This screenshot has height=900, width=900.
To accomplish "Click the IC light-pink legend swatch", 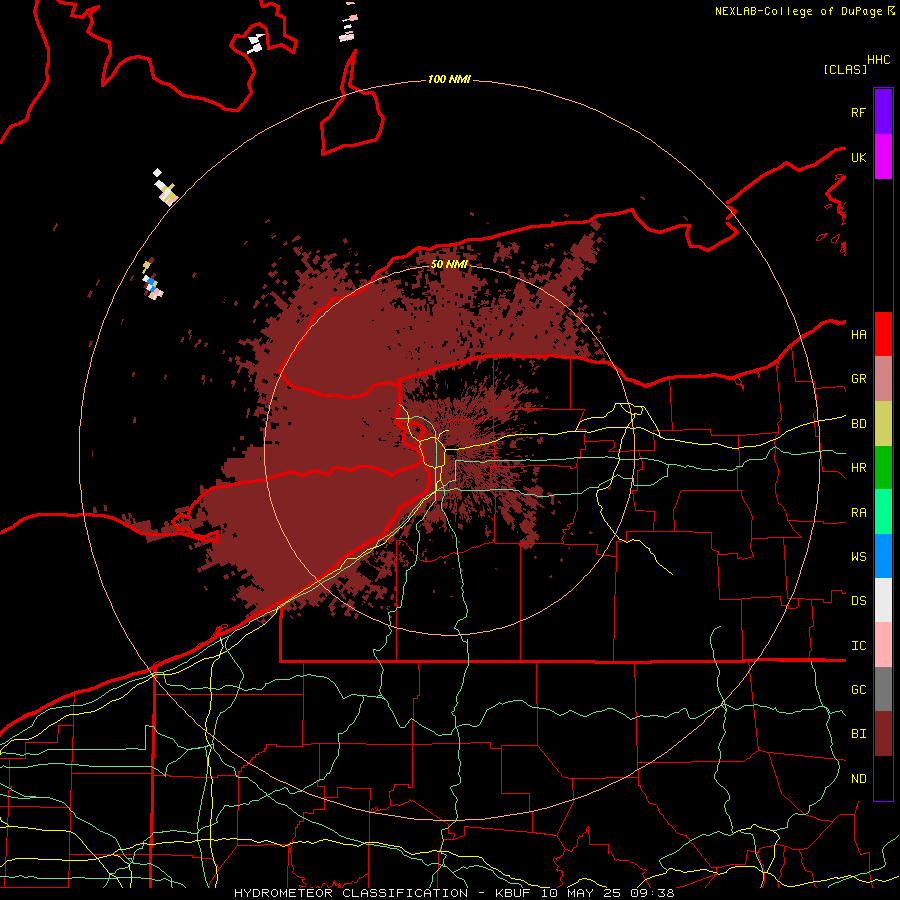I will coord(883,645).
